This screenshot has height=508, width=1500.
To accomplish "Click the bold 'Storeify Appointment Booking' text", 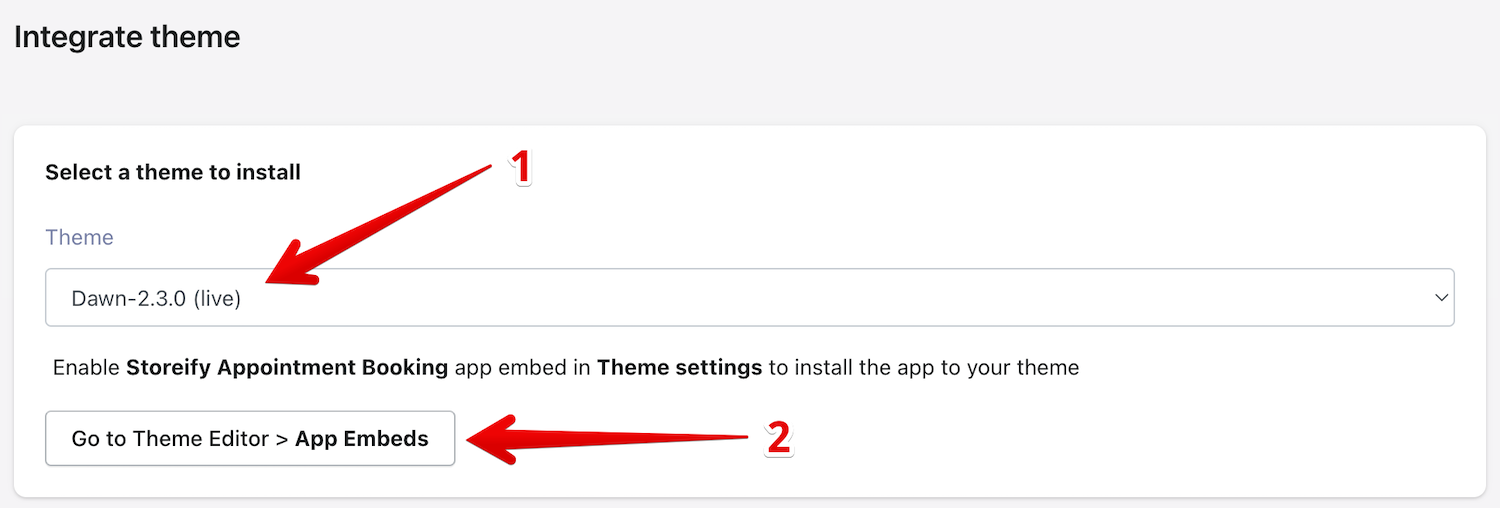I will coord(287,367).
